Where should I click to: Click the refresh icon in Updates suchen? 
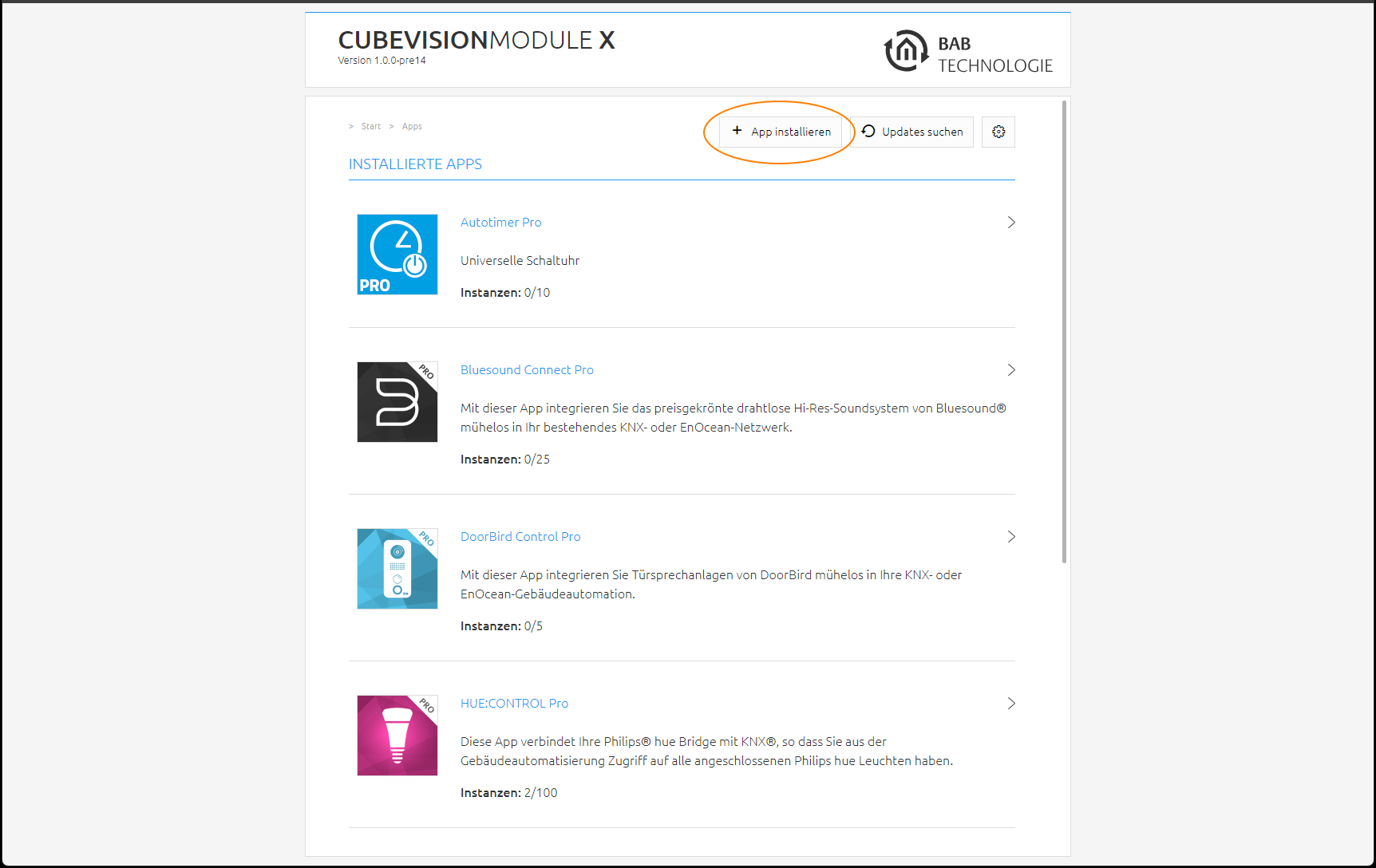pos(868,131)
